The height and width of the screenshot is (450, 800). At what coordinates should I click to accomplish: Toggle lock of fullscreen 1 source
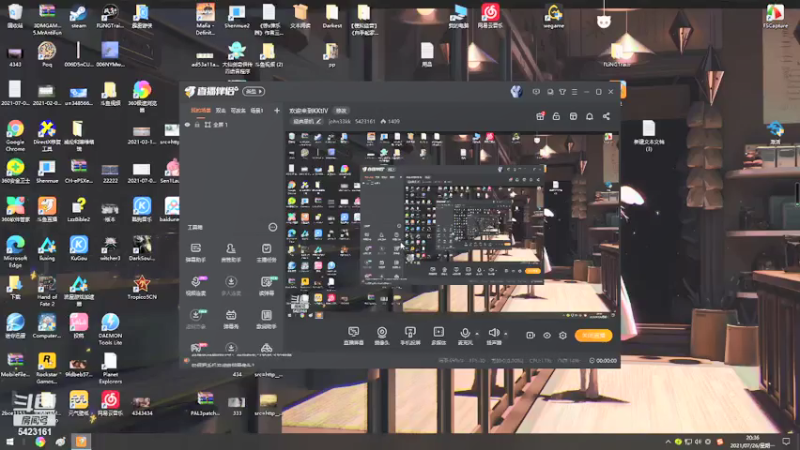pos(197,124)
